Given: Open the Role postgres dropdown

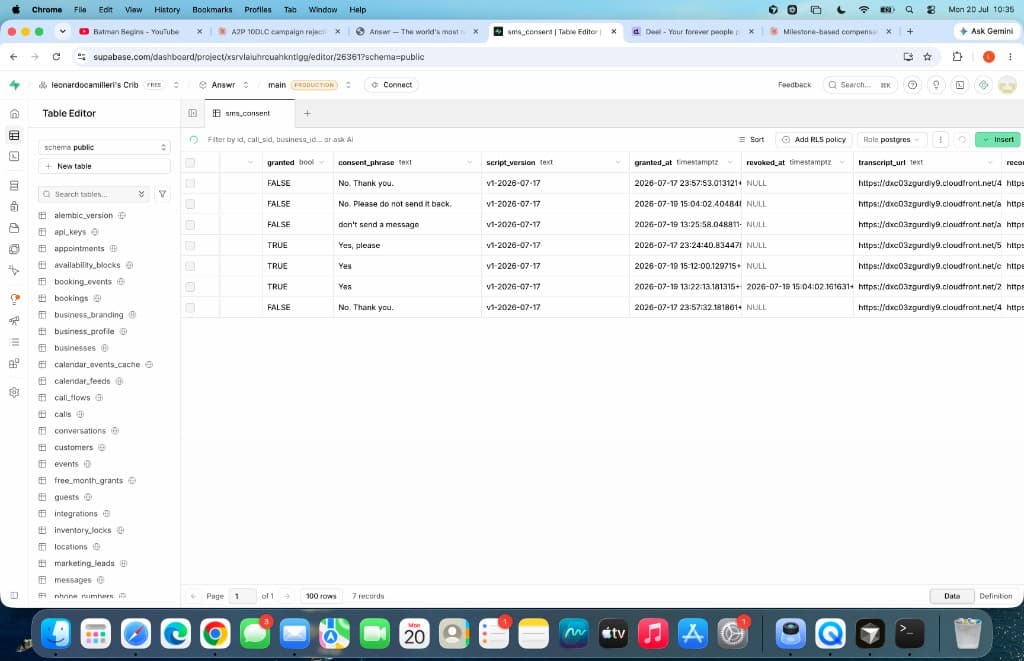Looking at the screenshot, I should 891,139.
